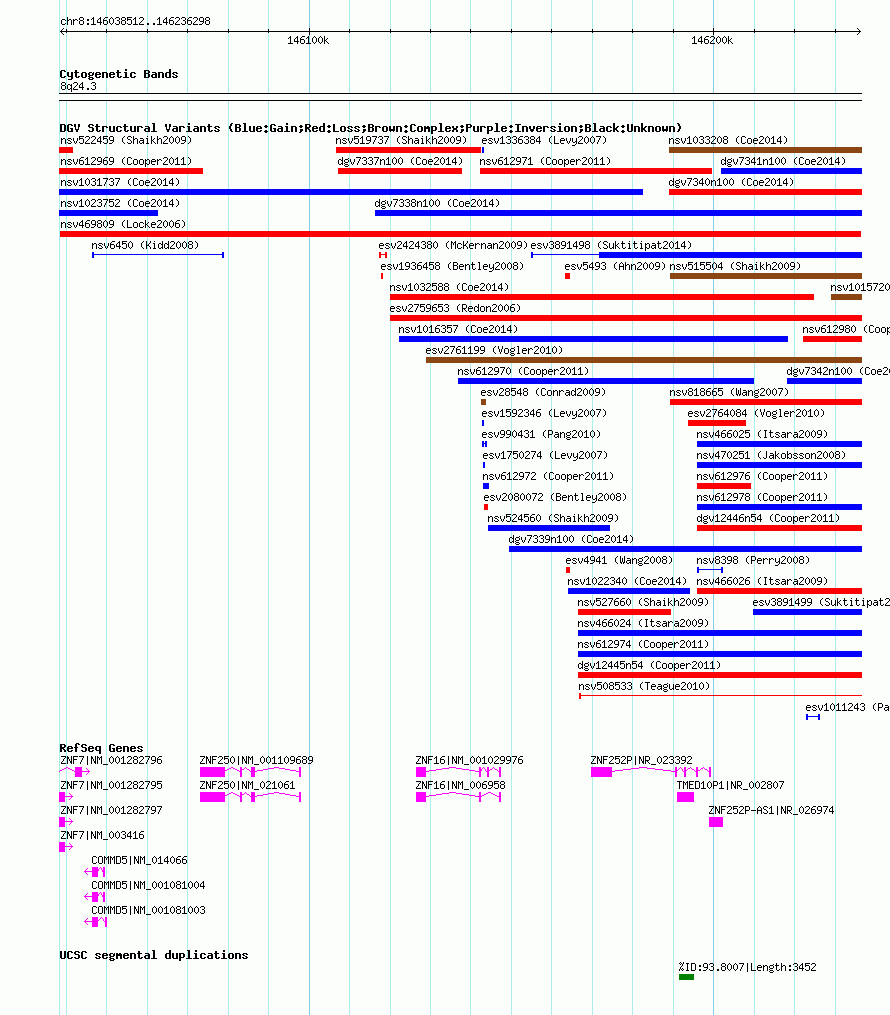Open ZNF250|NM_021061 gene
890x1015 pixels.
pyautogui.click(x=247, y=786)
